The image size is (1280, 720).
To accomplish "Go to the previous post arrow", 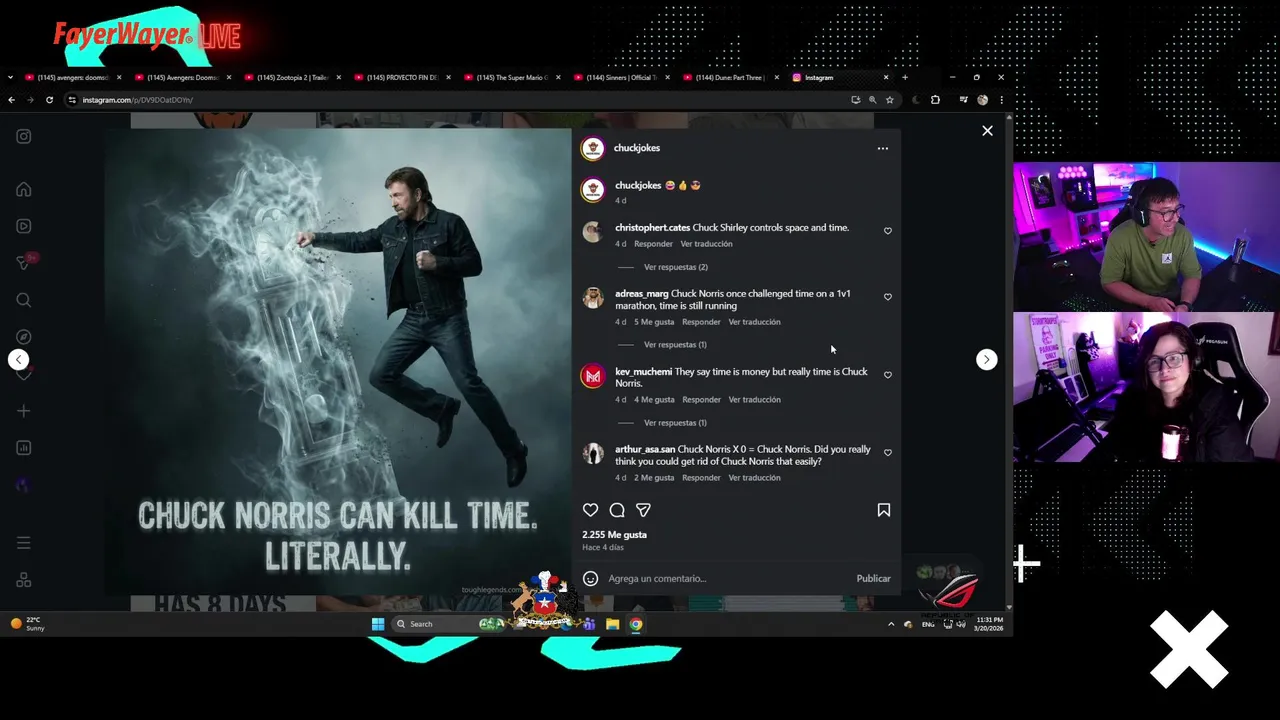I will point(18,359).
